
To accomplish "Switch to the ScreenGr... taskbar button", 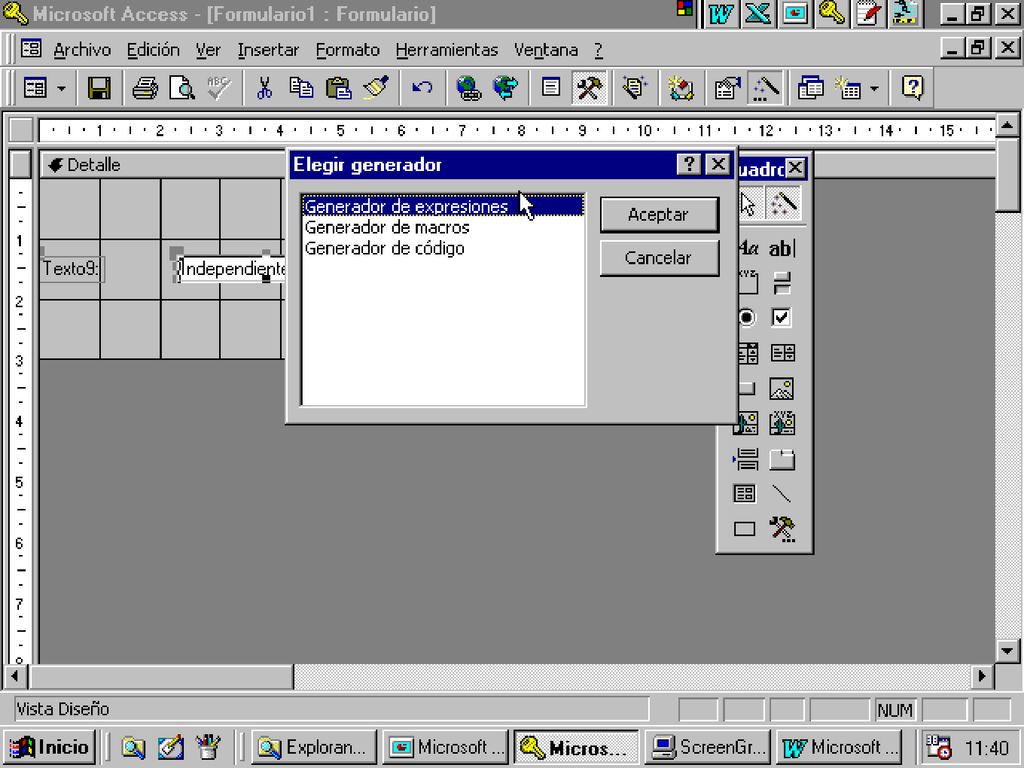I will 708,747.
